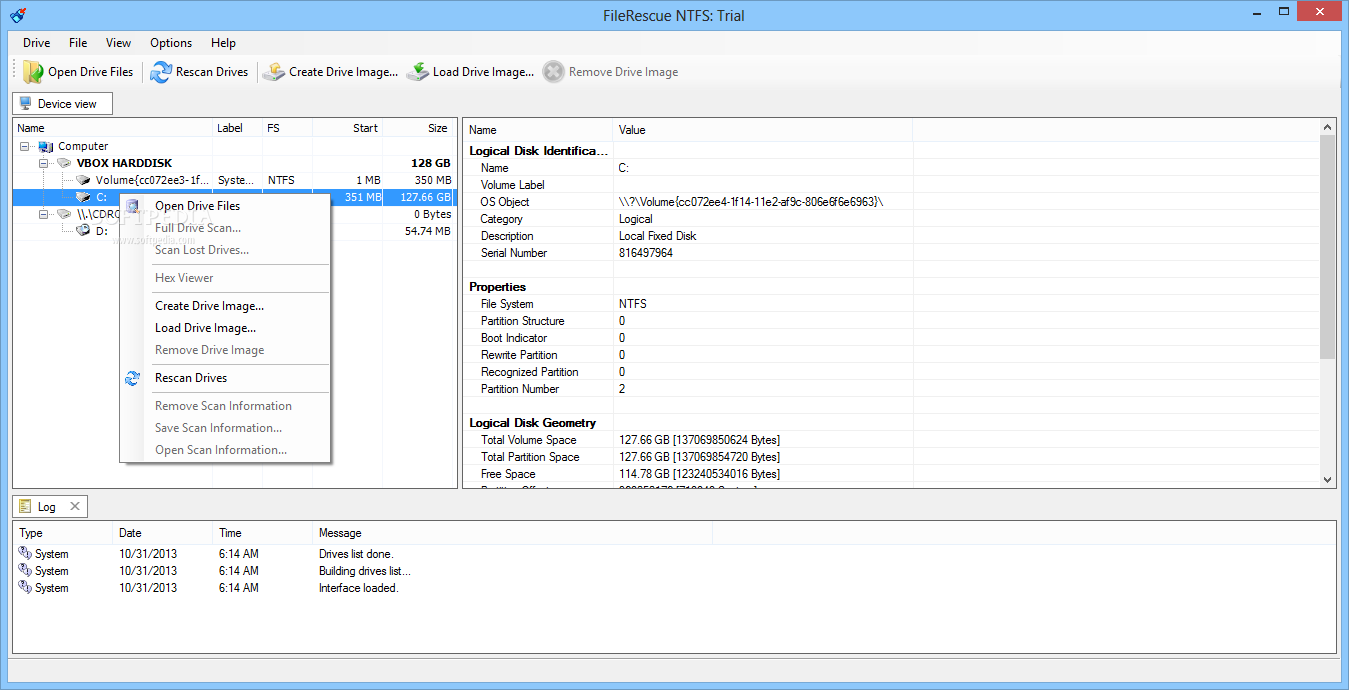Click the Rescan Drives toolbar icon
1349x690 pixels.
coord(161,72)
